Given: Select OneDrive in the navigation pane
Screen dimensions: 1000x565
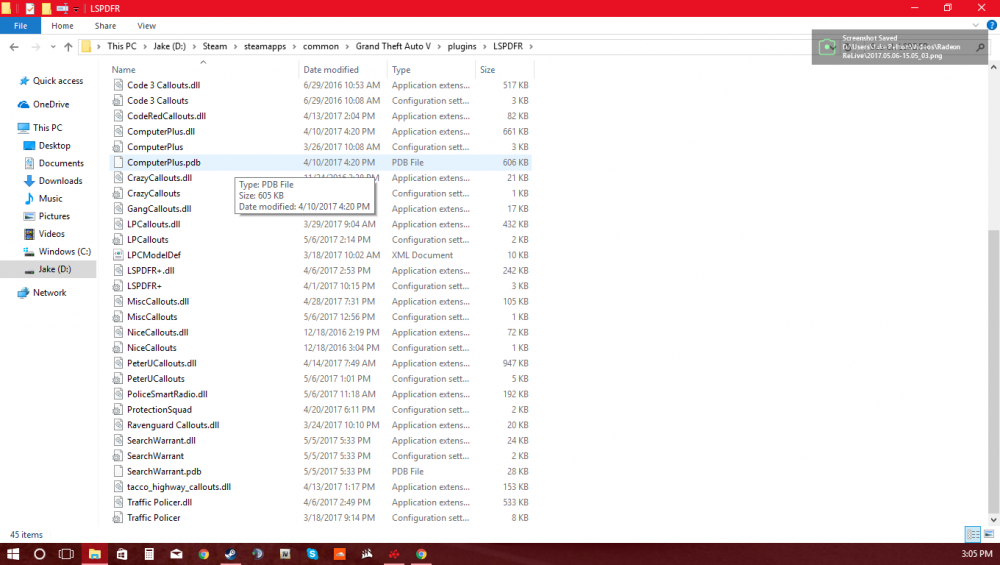Looking at the screenshot, I should pos(50,104).
